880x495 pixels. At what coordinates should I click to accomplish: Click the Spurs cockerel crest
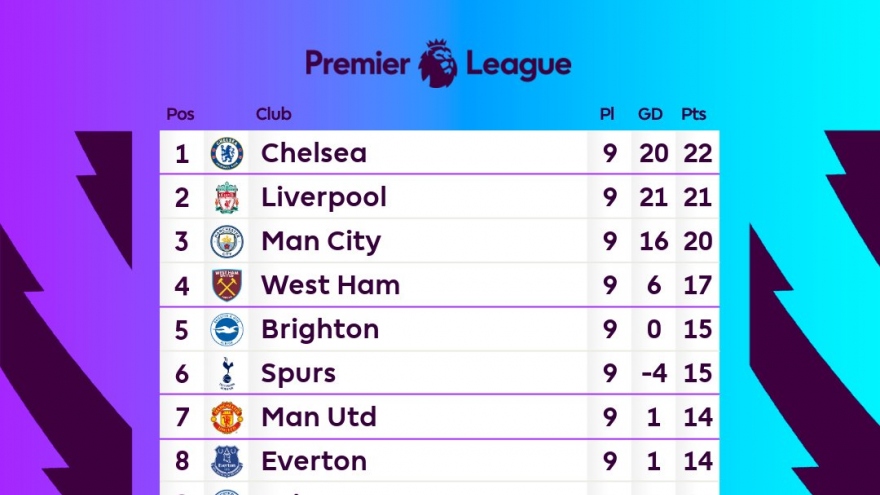pos(227,374)
